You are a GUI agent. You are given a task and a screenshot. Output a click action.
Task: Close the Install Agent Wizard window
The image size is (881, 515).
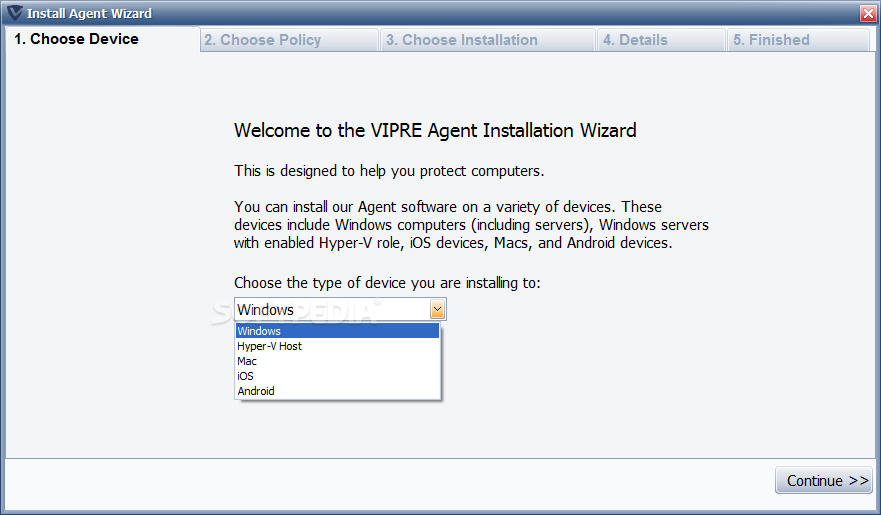click(x=868, y=13)
